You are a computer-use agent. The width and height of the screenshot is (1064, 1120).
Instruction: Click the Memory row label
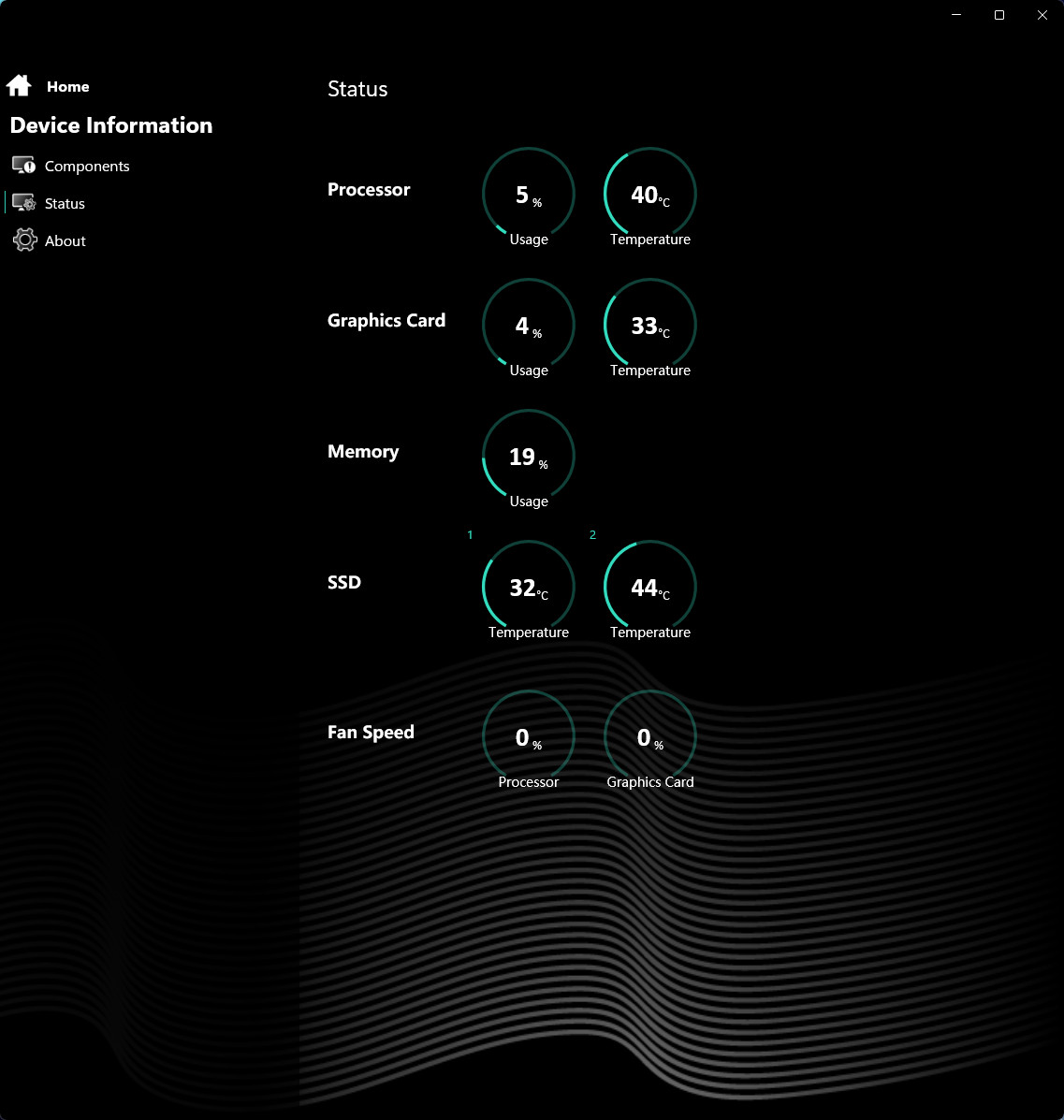point(363,451)
